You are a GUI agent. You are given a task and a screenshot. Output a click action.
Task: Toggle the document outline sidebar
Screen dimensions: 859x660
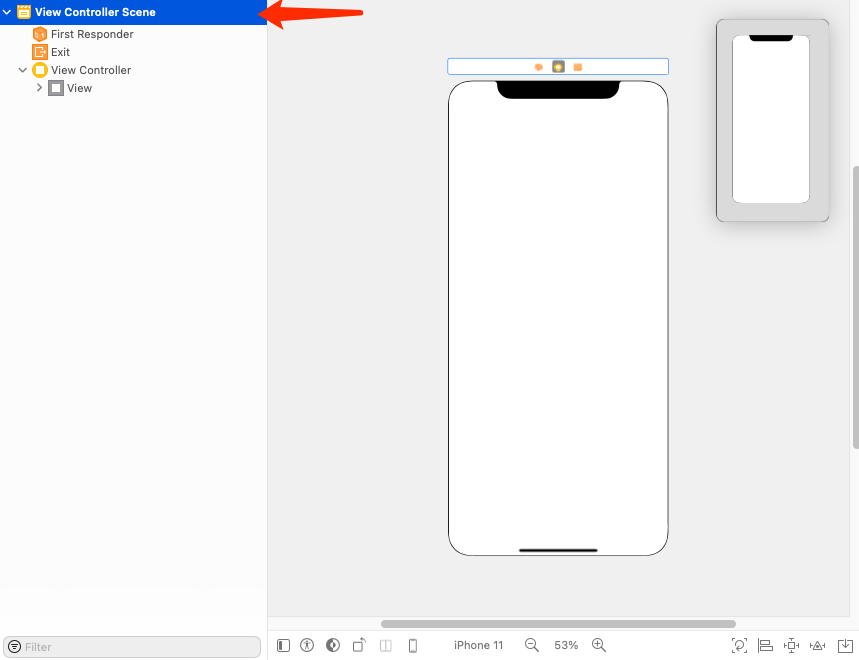283,646
